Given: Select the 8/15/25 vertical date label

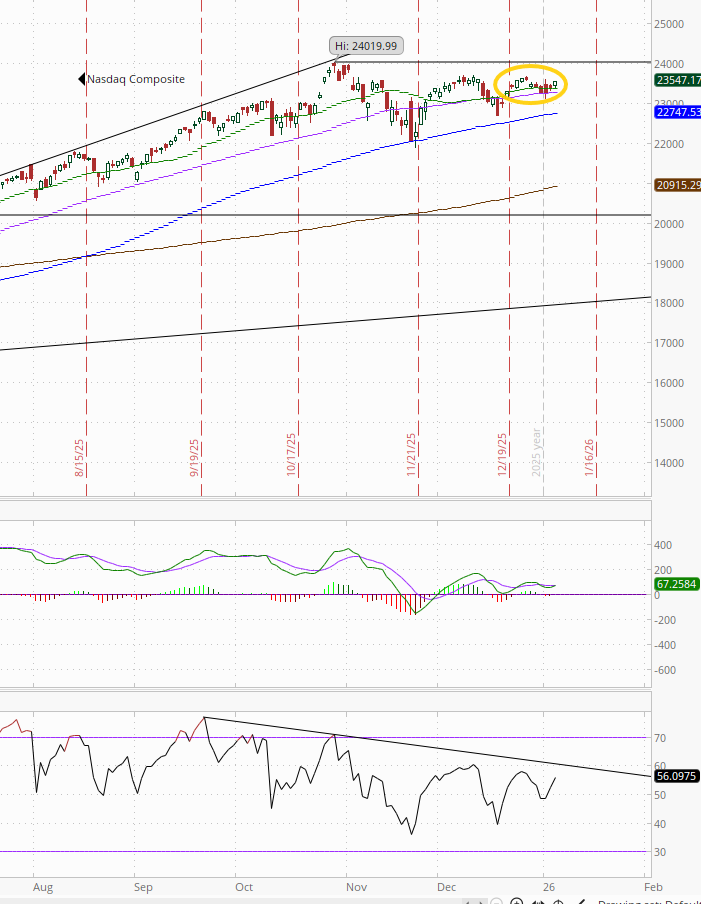Looking at the screenshot, I should (80, 458).
